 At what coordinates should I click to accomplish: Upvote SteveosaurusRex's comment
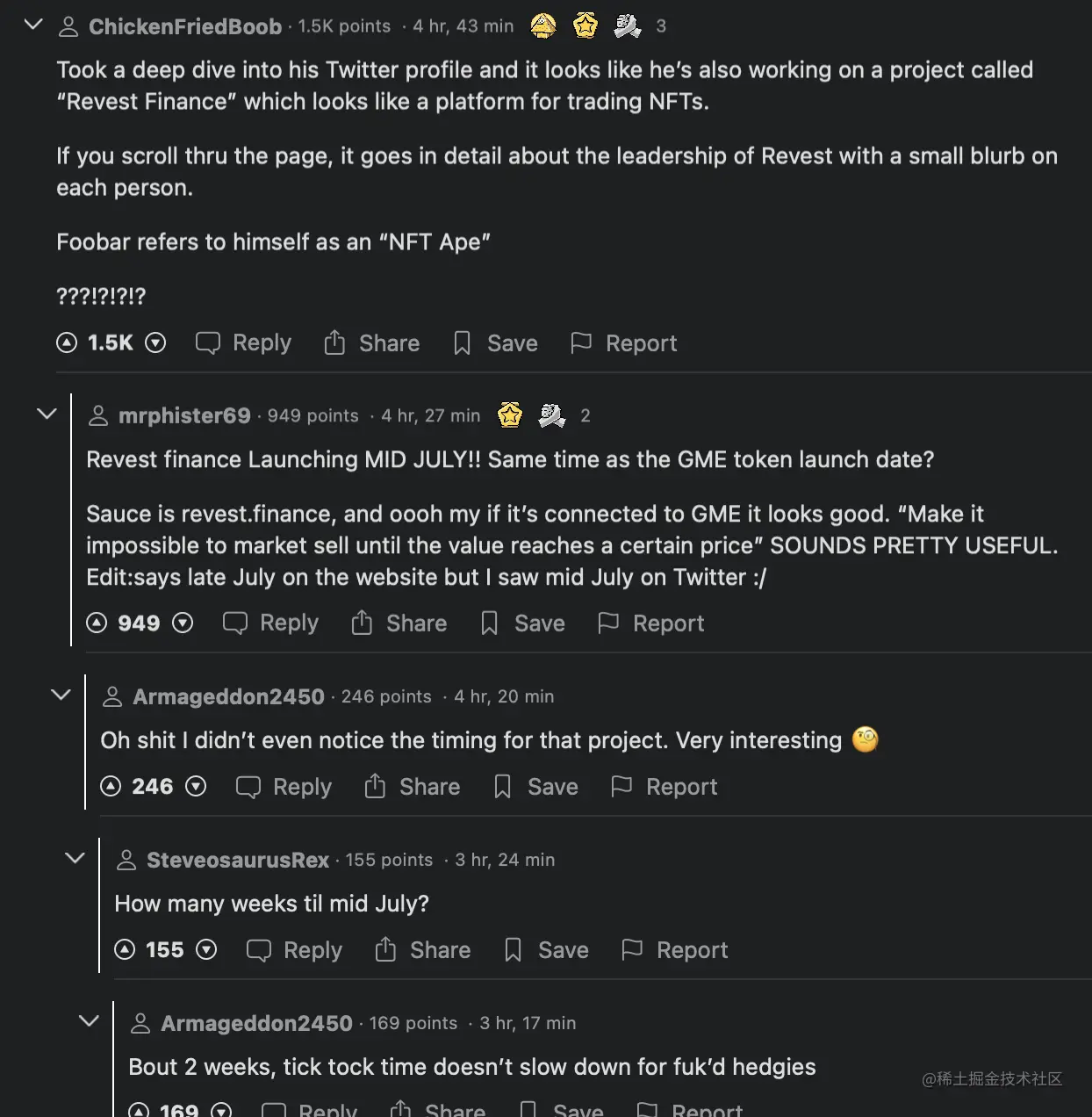pos(125,949)
